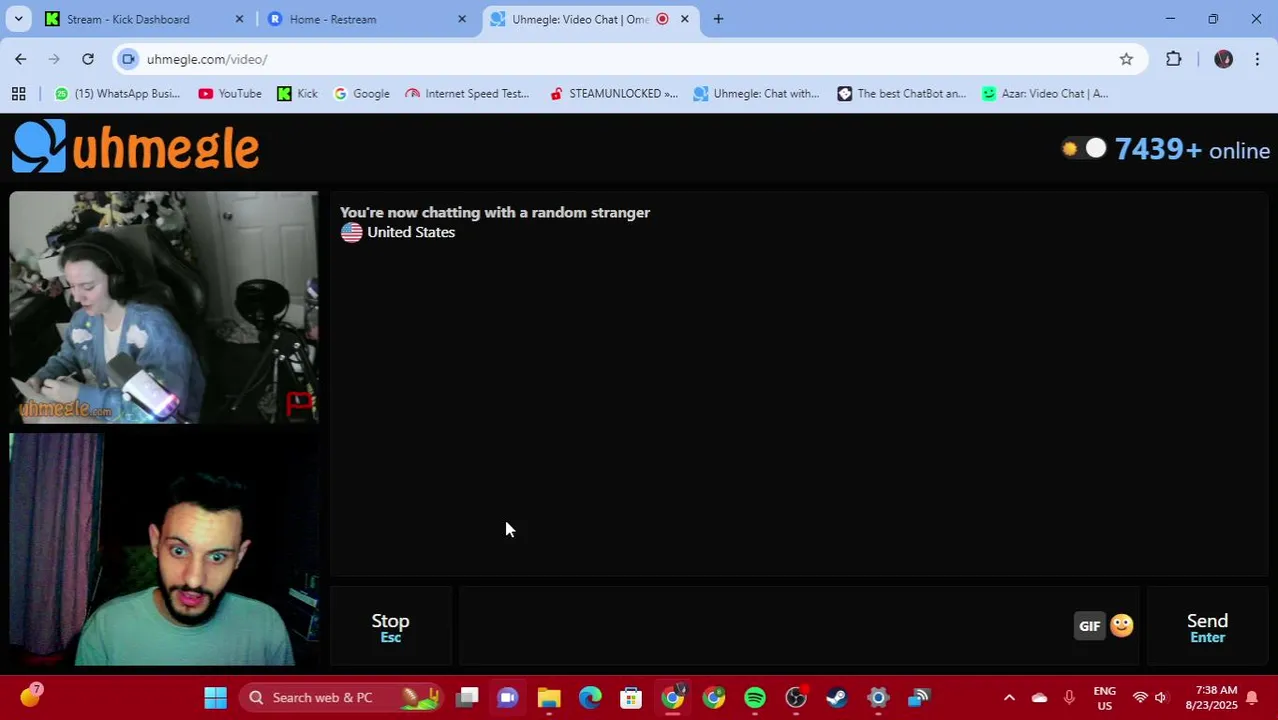This screenshot has height=720, width=1278.
Task: Open OBS Studio from the taskbar
Action: 796,697
